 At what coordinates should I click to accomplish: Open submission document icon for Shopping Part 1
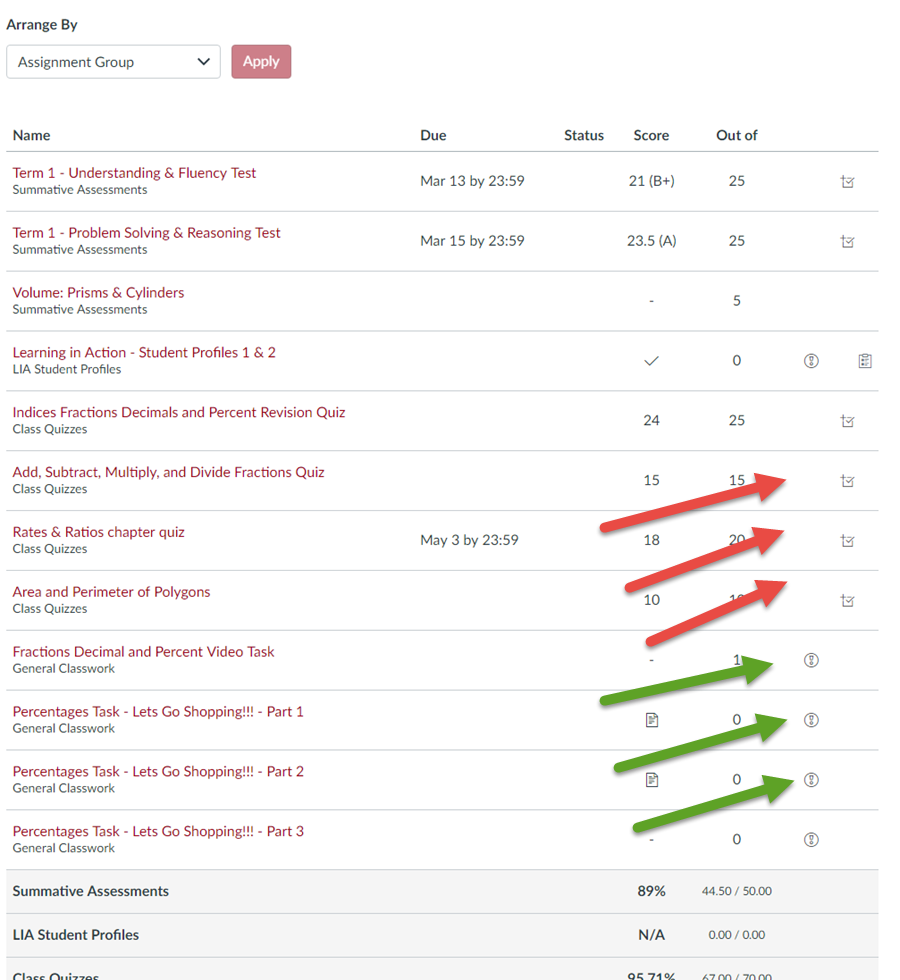[652, 720]
